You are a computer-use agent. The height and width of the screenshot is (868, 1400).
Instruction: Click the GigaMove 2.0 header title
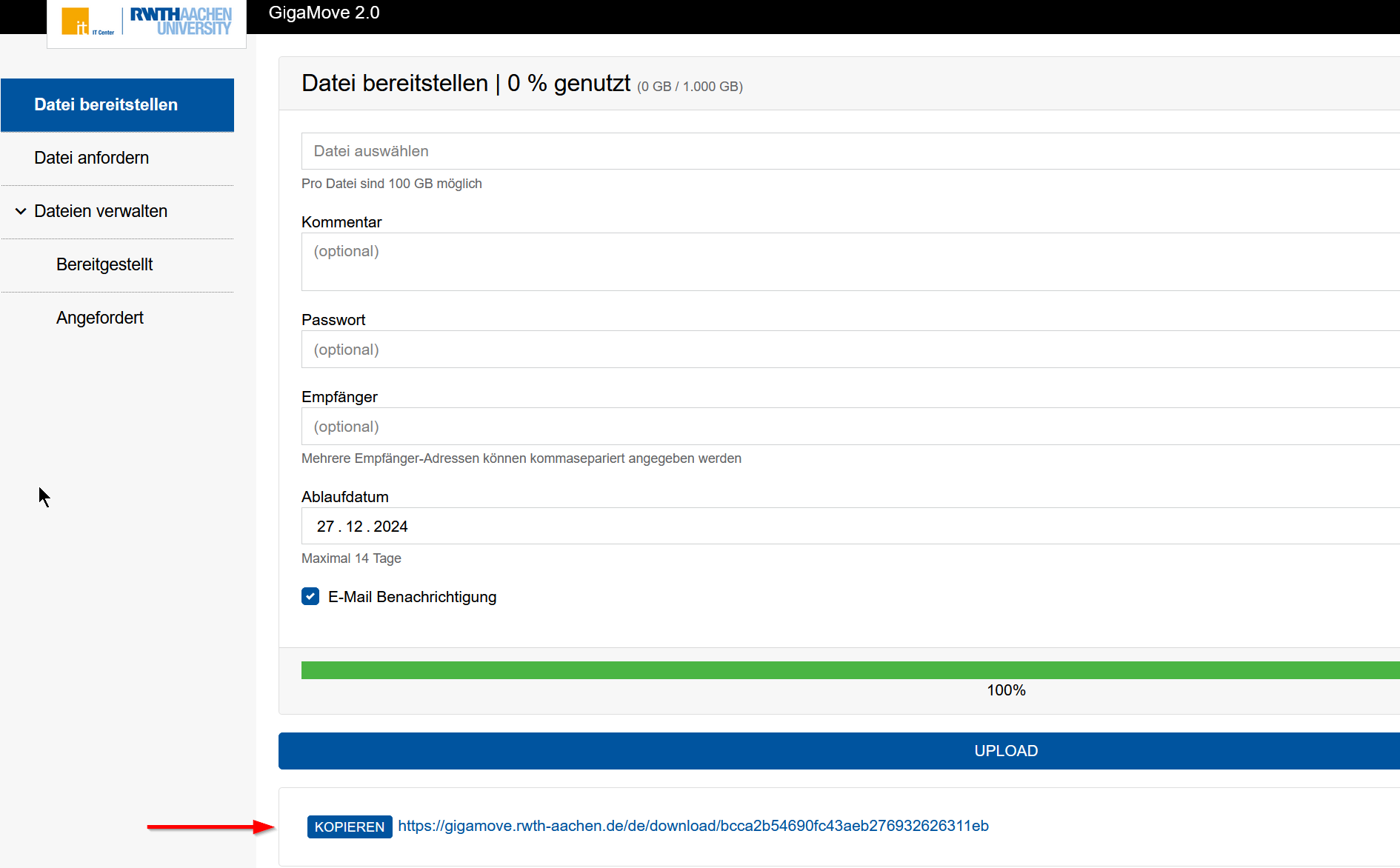tap(324, 13)
